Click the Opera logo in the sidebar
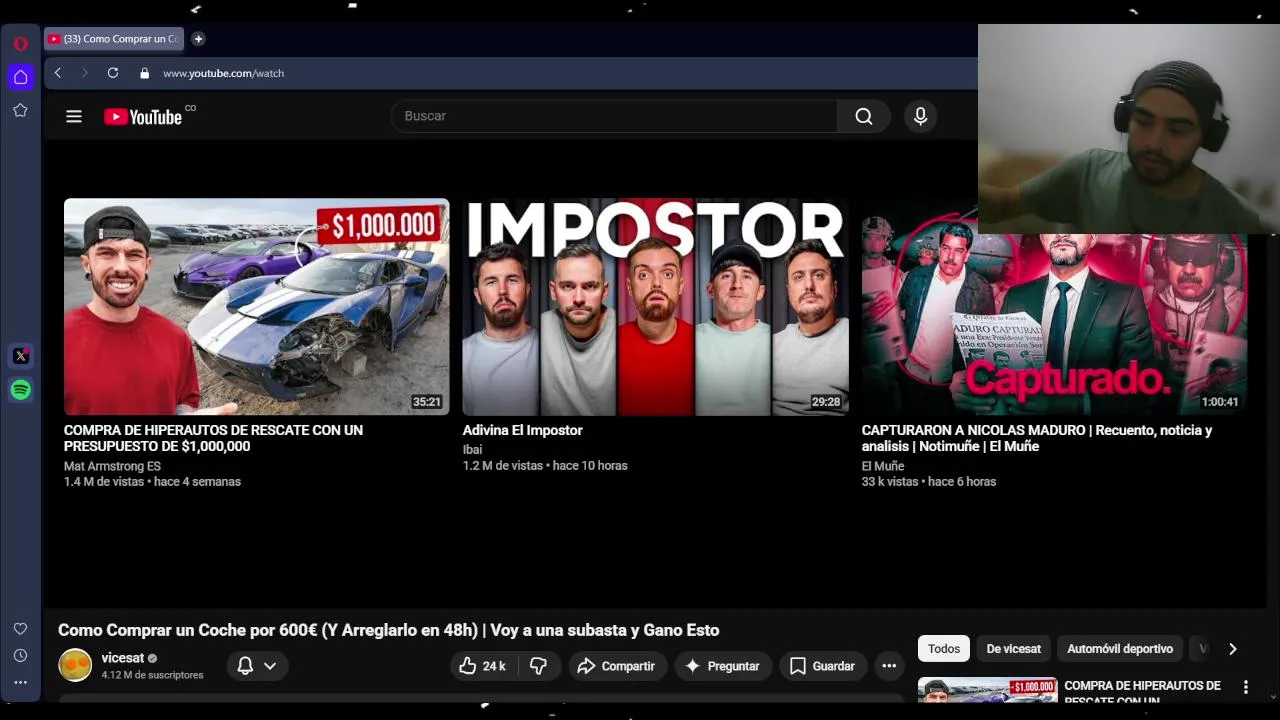Screen dimensions: 1280x720 [x=20, y=44]
